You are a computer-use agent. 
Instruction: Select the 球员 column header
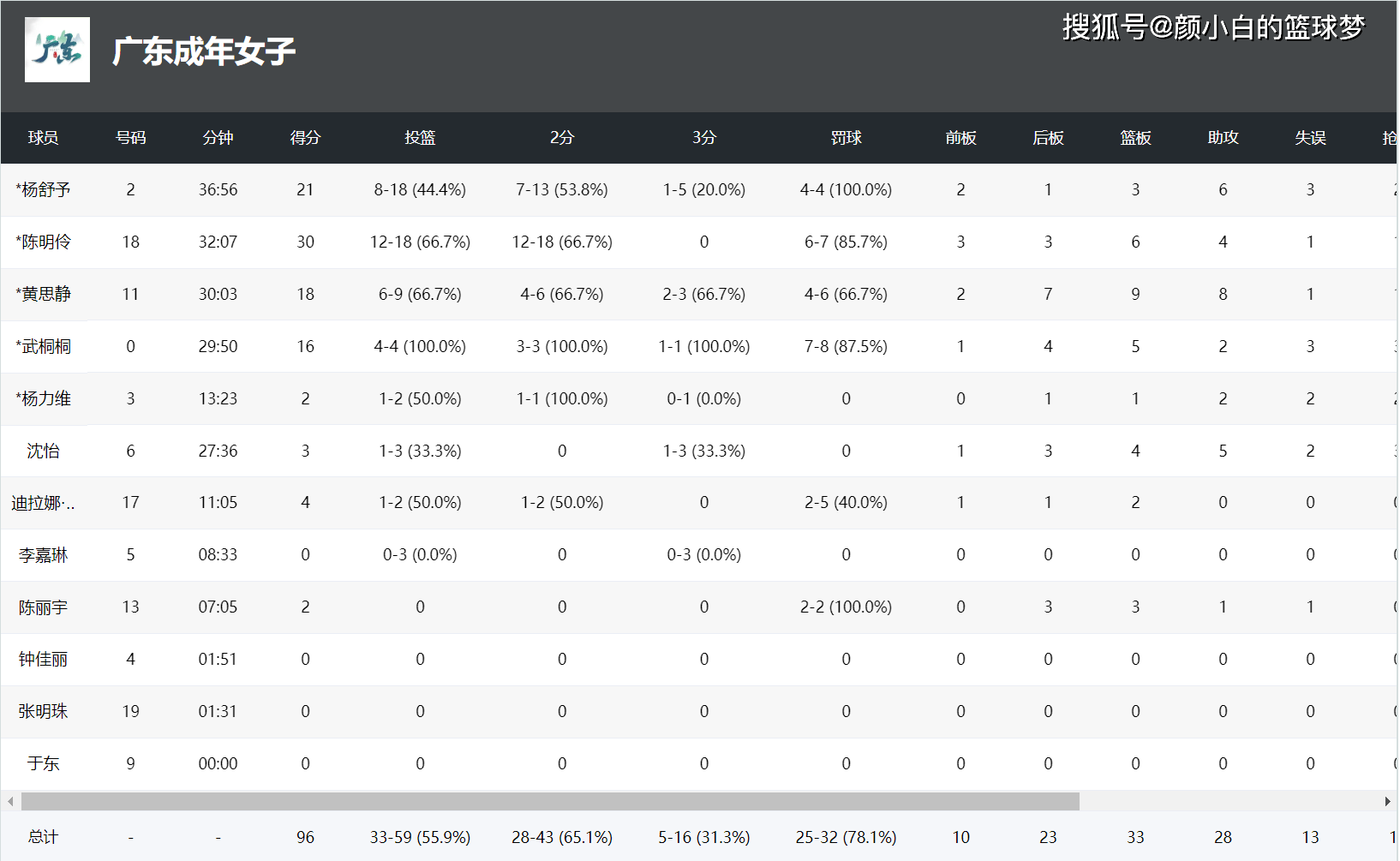click(43, 138)
